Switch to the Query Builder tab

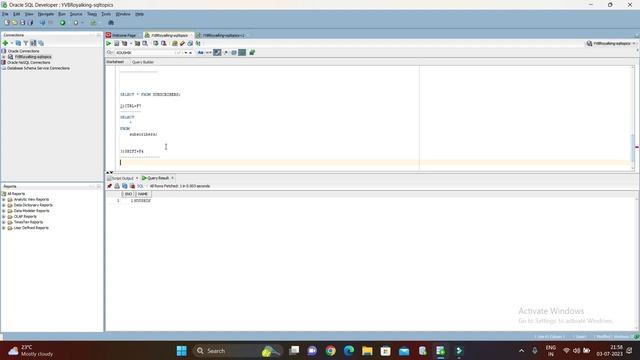(142, 62)
